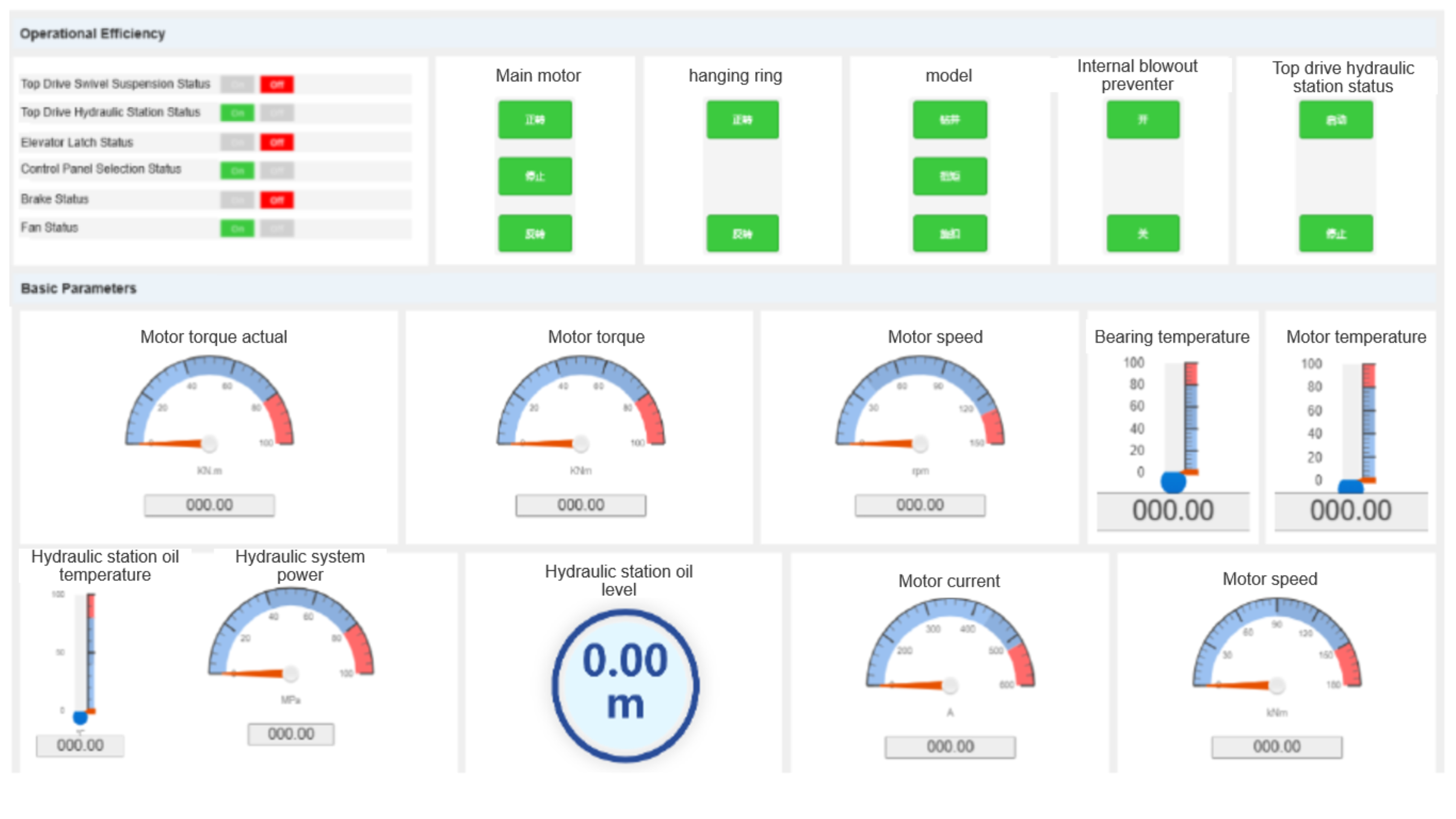Toggle Top Drive Swivel Suspension Status red Off switch
The width and height of the screenshot is (1456, 819).
click(x=276, y=85)
